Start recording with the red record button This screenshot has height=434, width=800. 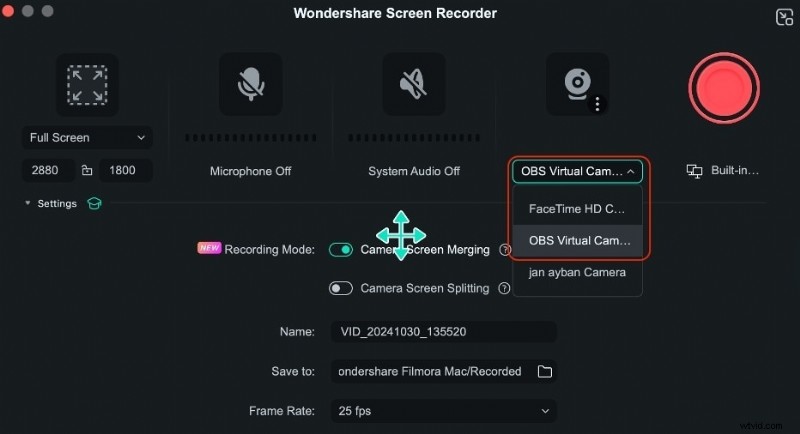(x=724, y=87)
